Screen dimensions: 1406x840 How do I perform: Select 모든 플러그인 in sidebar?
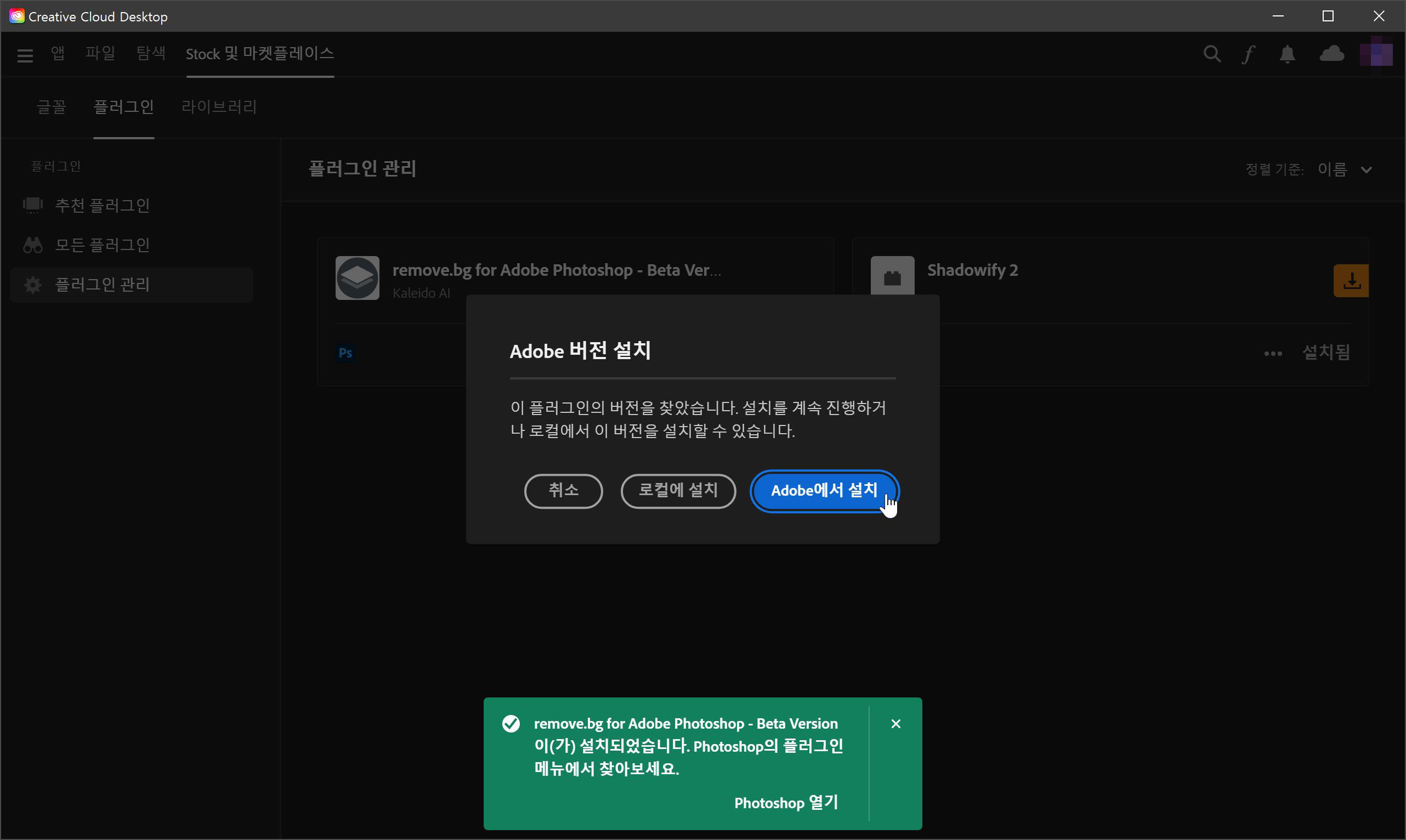tap(102, 245)
